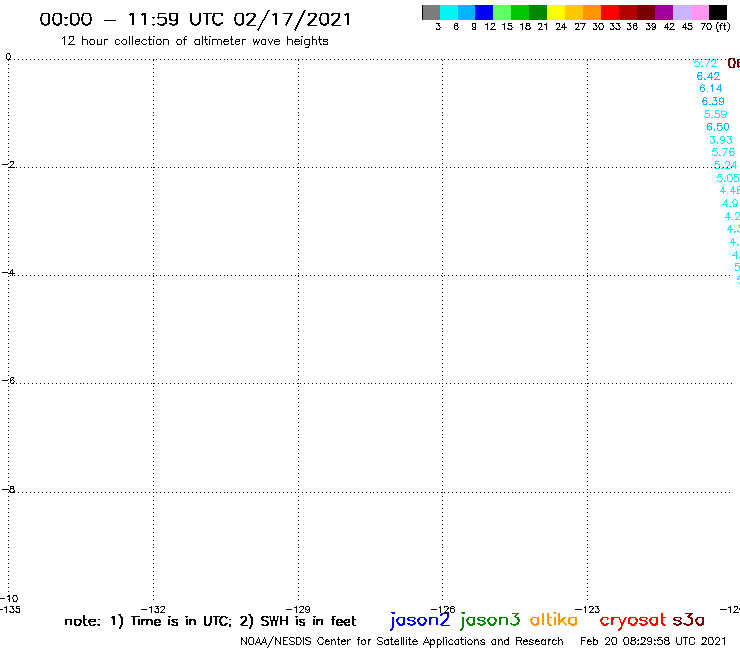
Task: Click the wave height value 3.93
Action: click(721, 140)
